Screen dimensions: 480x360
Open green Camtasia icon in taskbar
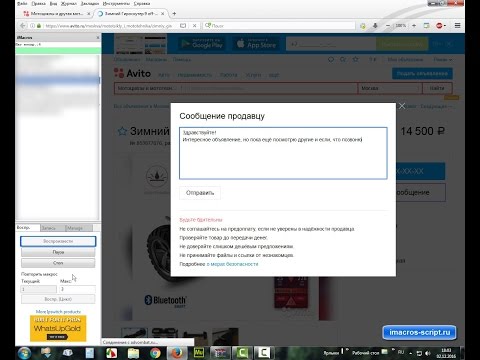242,353
